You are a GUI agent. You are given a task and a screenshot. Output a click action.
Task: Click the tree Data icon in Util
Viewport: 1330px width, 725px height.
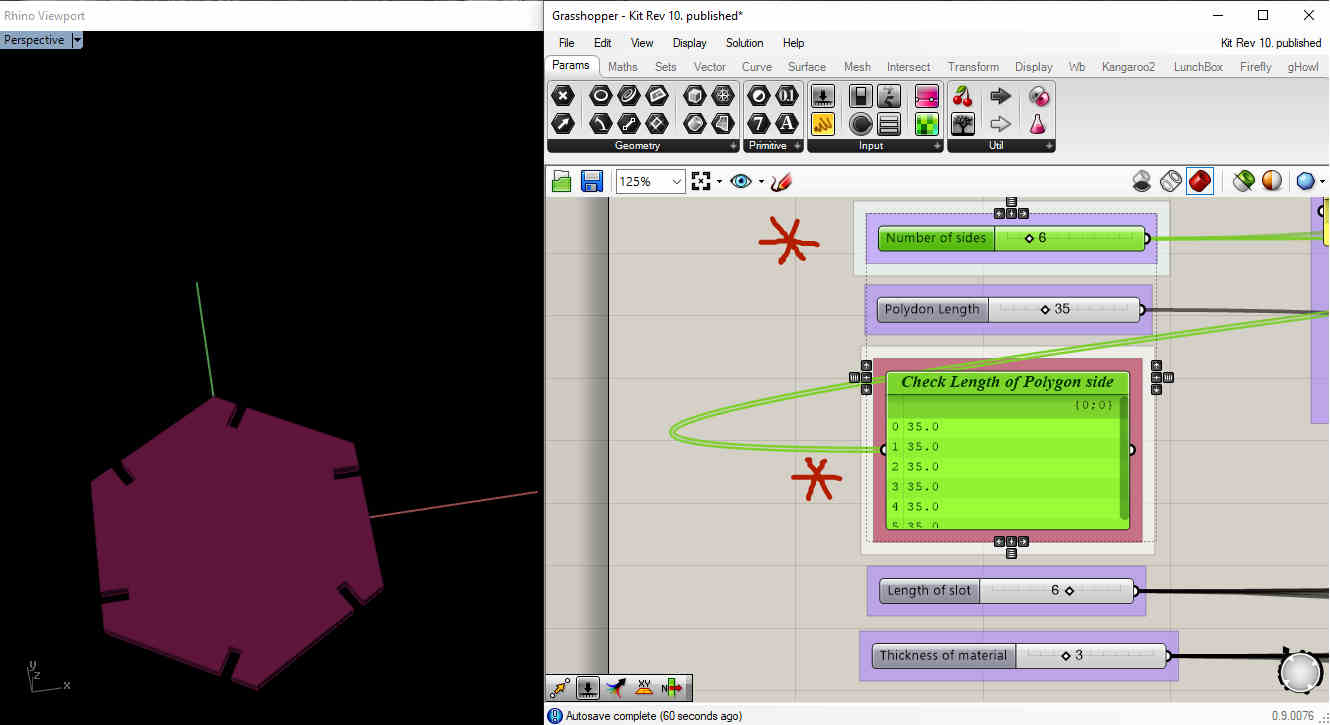tap(963, 124)
